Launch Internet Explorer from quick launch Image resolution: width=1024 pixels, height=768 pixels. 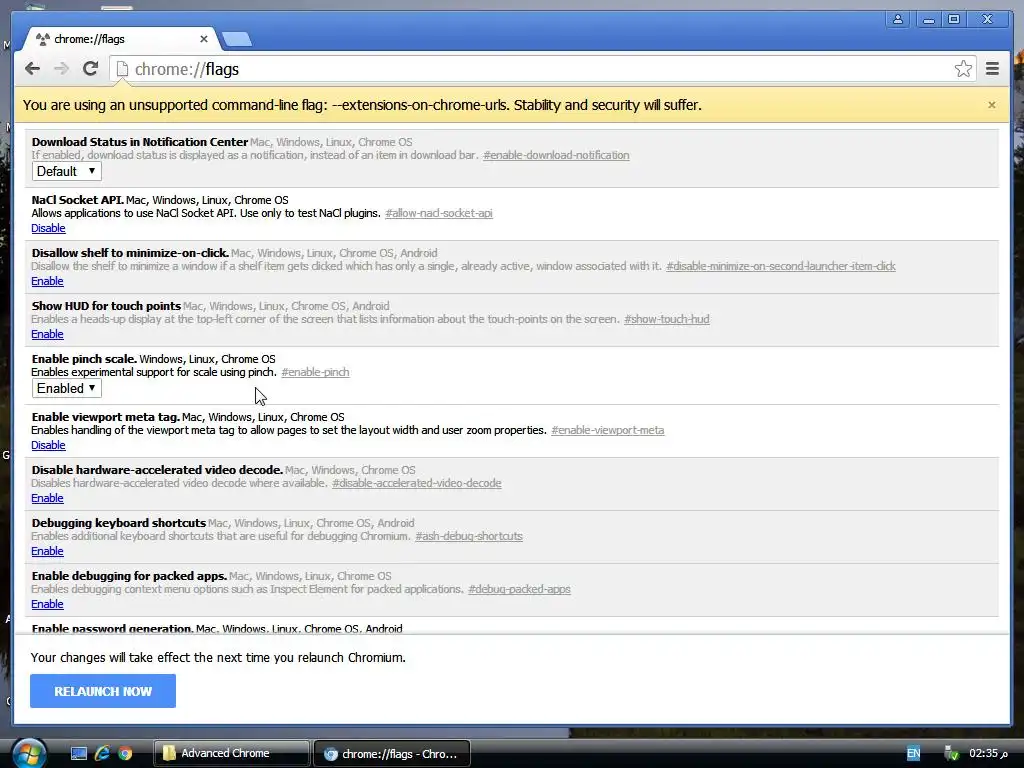[102, 753]
